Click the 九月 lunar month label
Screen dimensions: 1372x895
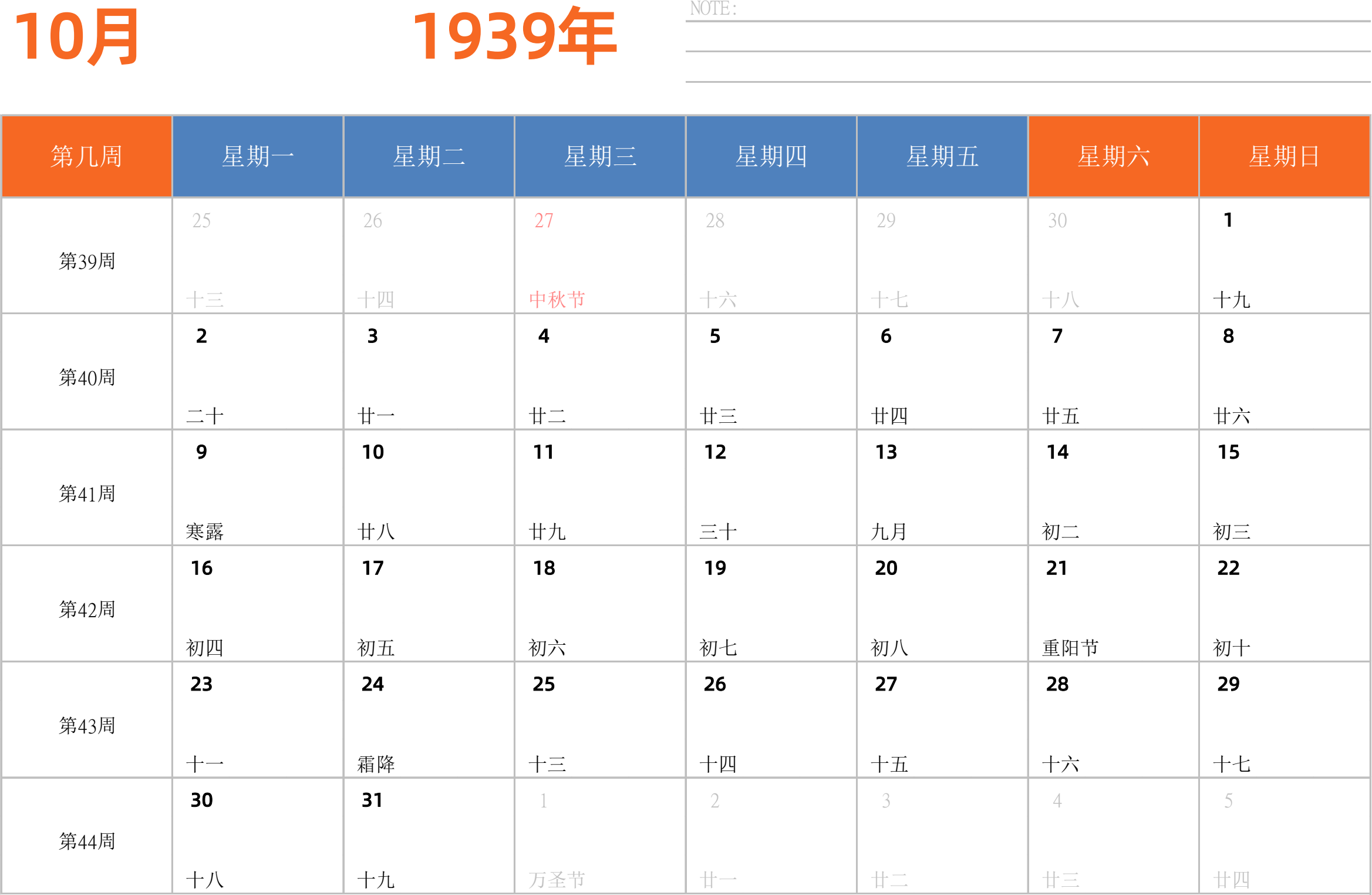point(889,531)
